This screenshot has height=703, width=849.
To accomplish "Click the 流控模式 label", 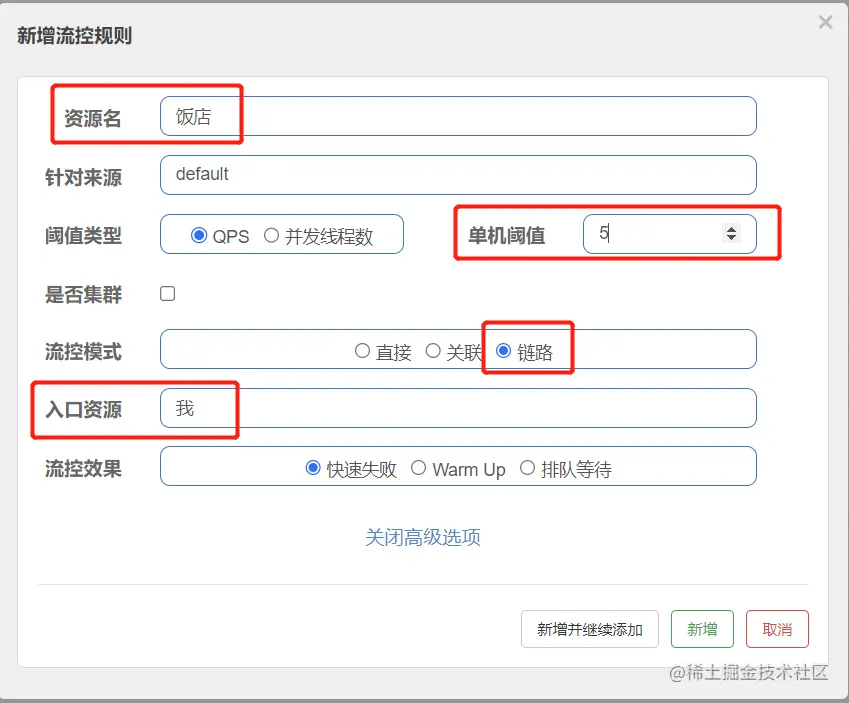I will tap(83, 352).
